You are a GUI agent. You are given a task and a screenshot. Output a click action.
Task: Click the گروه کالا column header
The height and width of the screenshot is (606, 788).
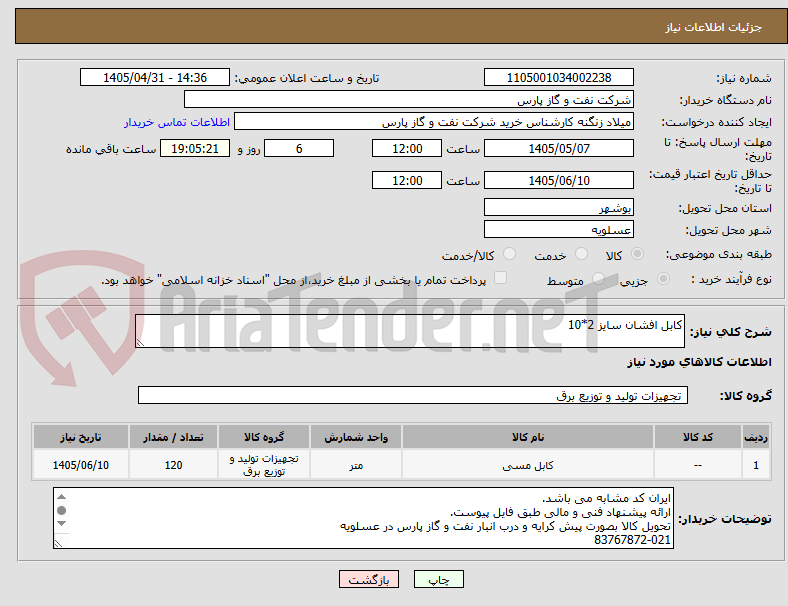264,437
